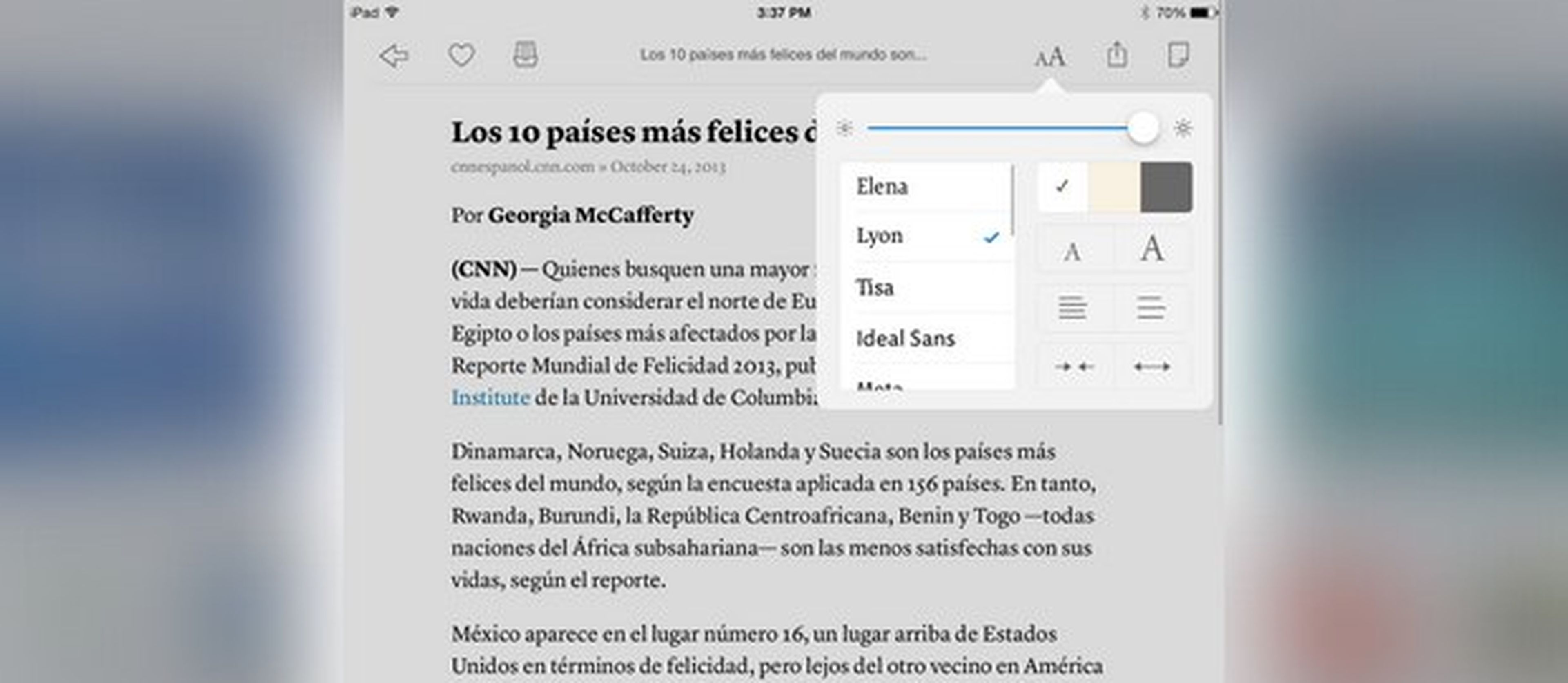Widen the text margins with the outward double arrow

pyautogui.click(x=1151, y=366)
